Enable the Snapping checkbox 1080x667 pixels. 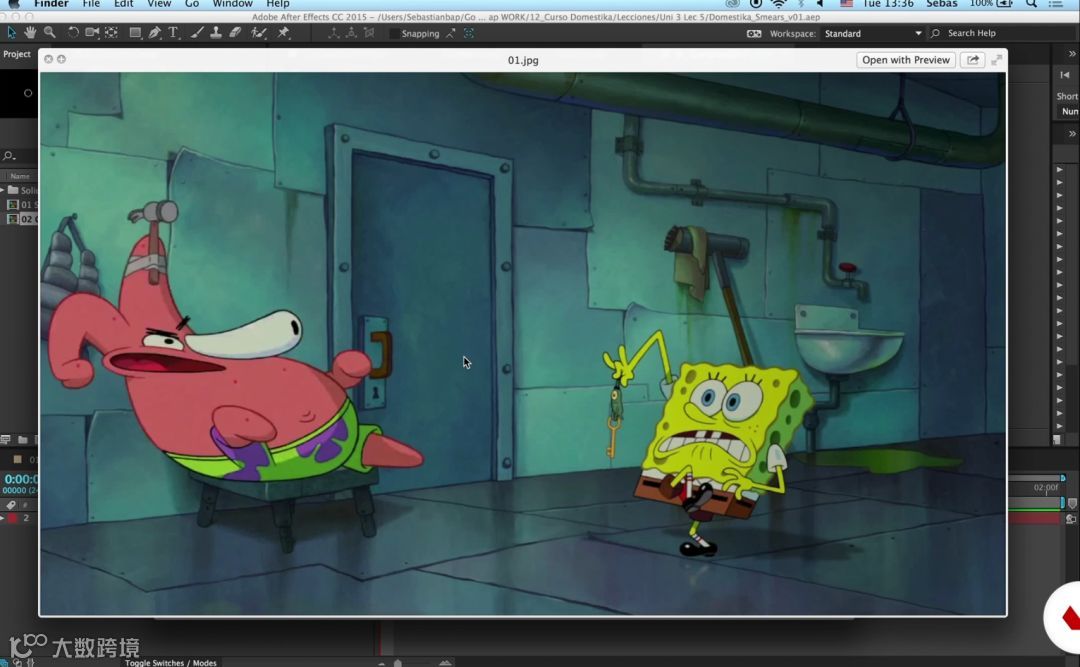pos(394,33)
